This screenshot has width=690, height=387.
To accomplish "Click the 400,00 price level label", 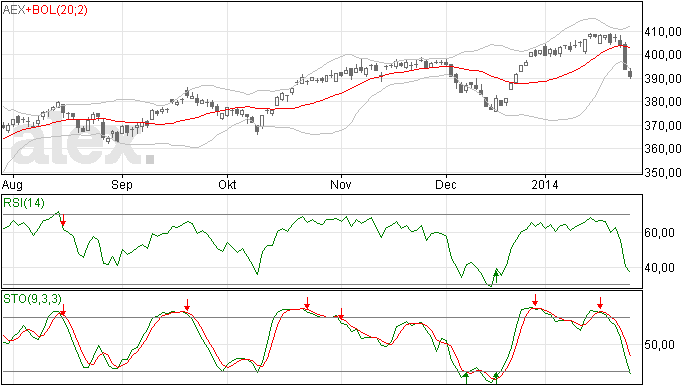I will point(663,55).
